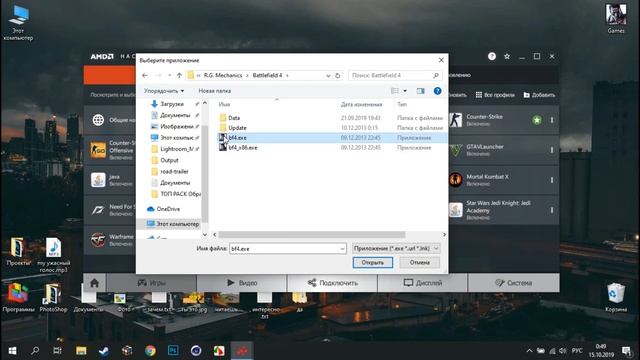Open File Explorer from taskbar

[x=81, y=350]
